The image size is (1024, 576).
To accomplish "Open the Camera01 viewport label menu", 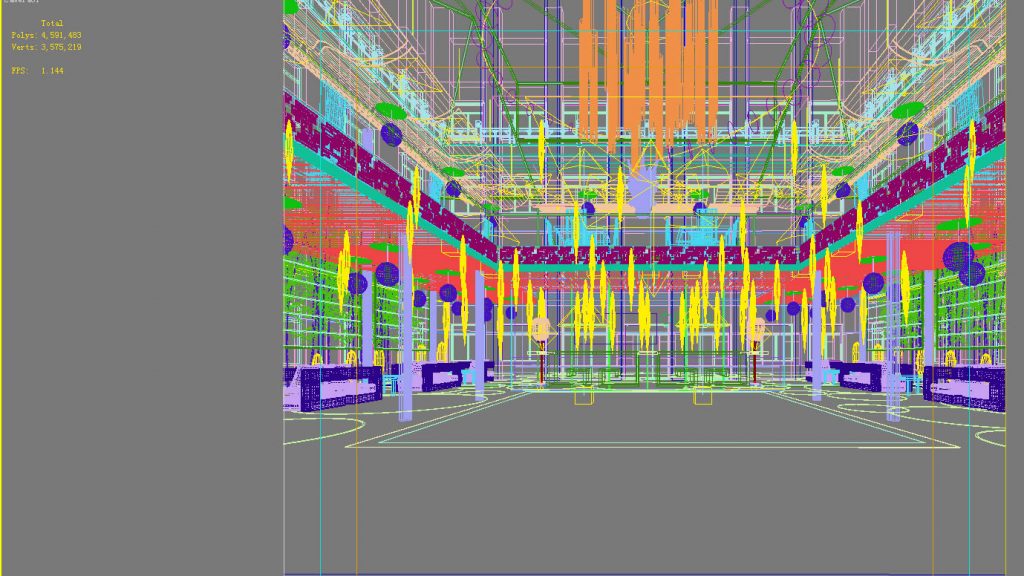I will 21,1.
